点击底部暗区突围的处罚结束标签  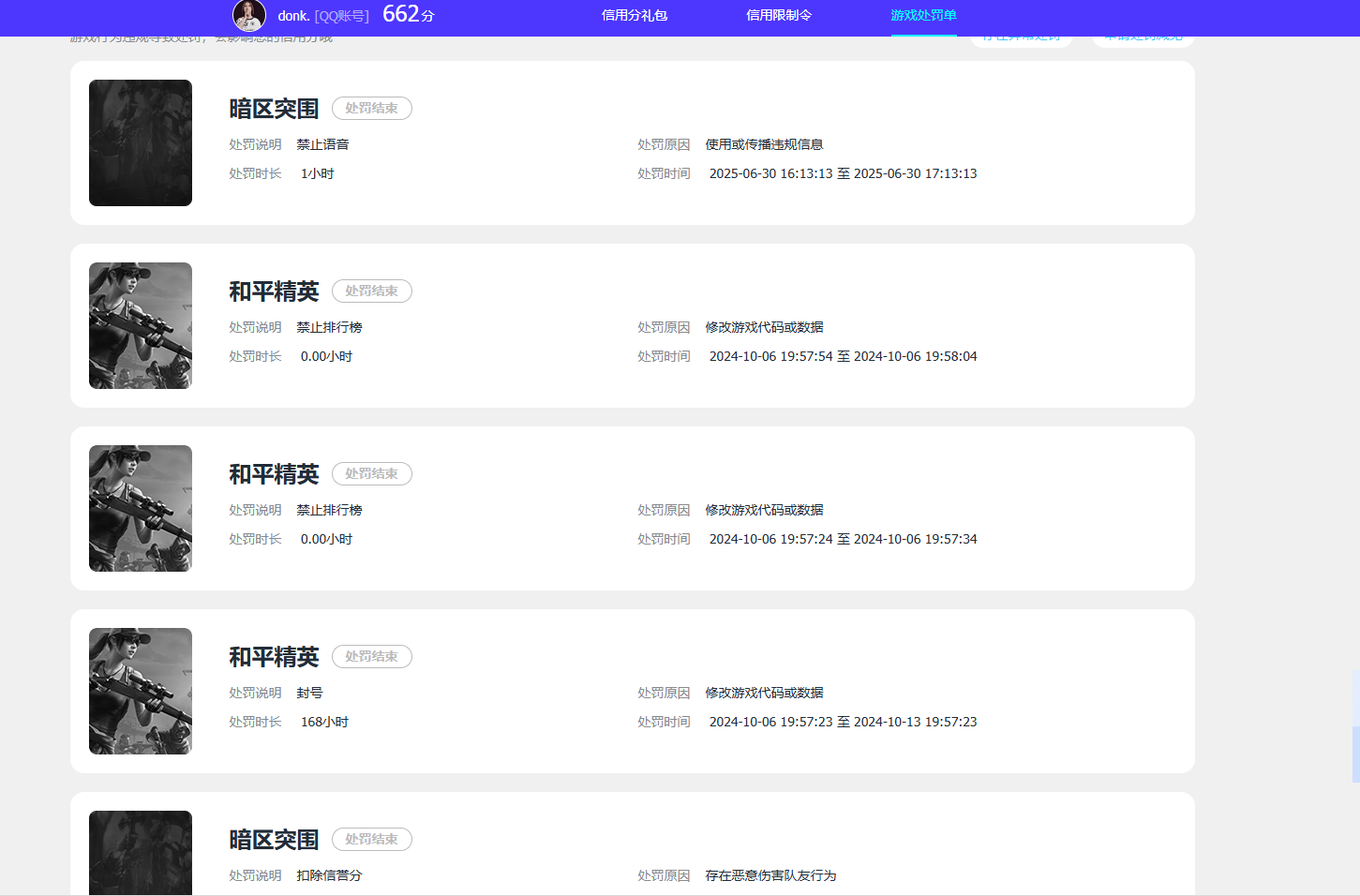[x=371, y=839]
